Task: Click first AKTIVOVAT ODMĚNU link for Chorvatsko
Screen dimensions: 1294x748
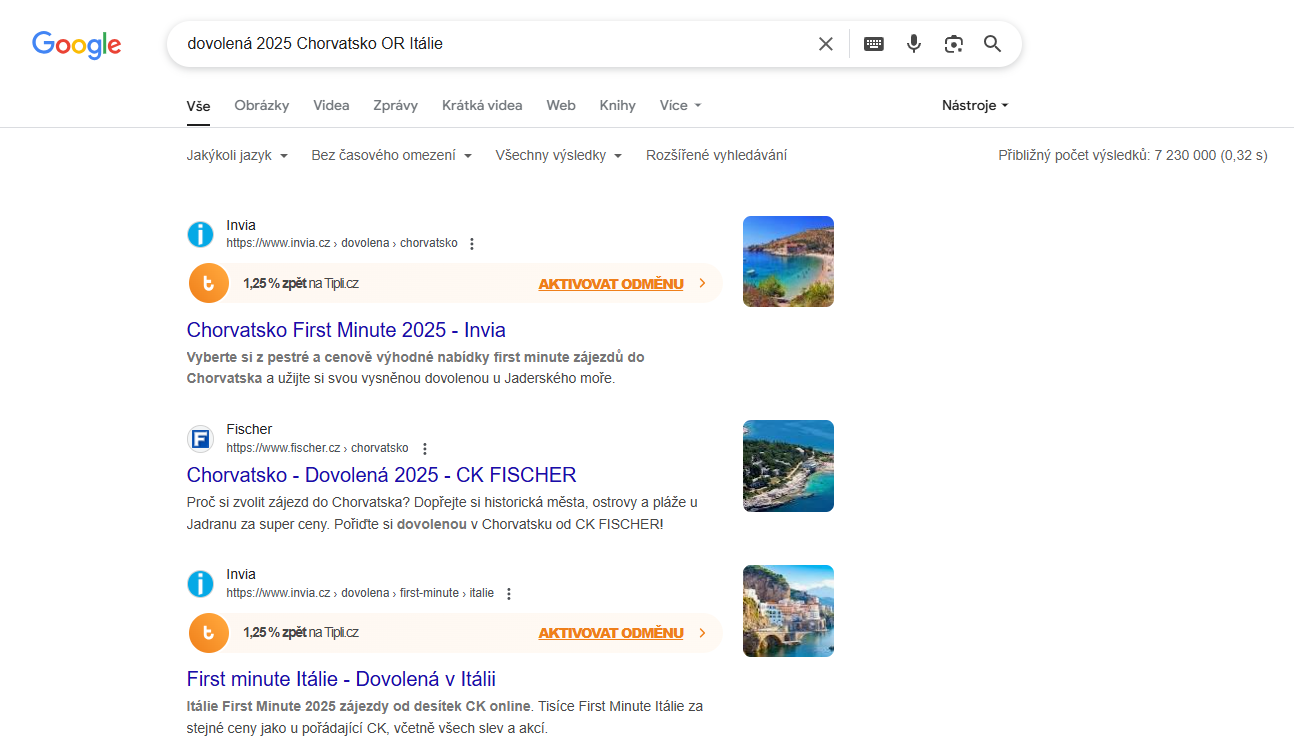Action: 611,284
